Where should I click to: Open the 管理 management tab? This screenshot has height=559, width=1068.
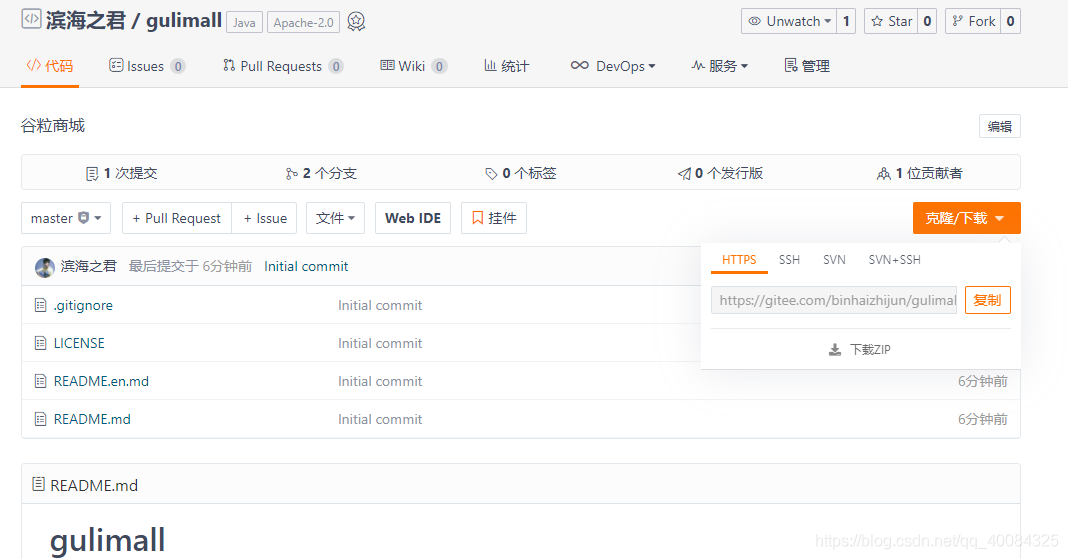807,66
